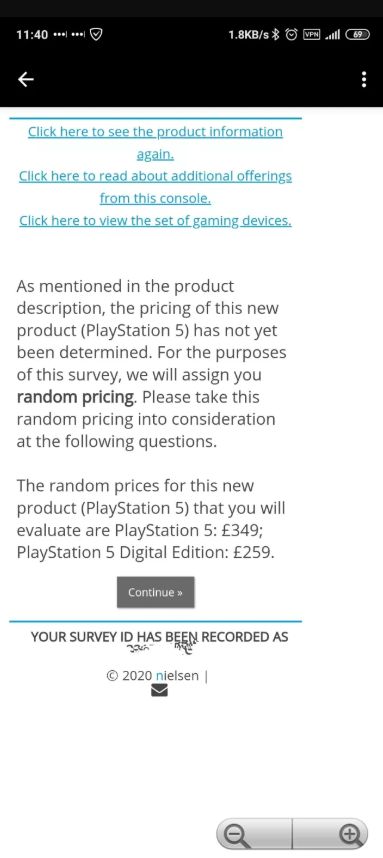Click the zoom in magnifier button
Viewport: 383px width, 858px height.
point(330,834)
